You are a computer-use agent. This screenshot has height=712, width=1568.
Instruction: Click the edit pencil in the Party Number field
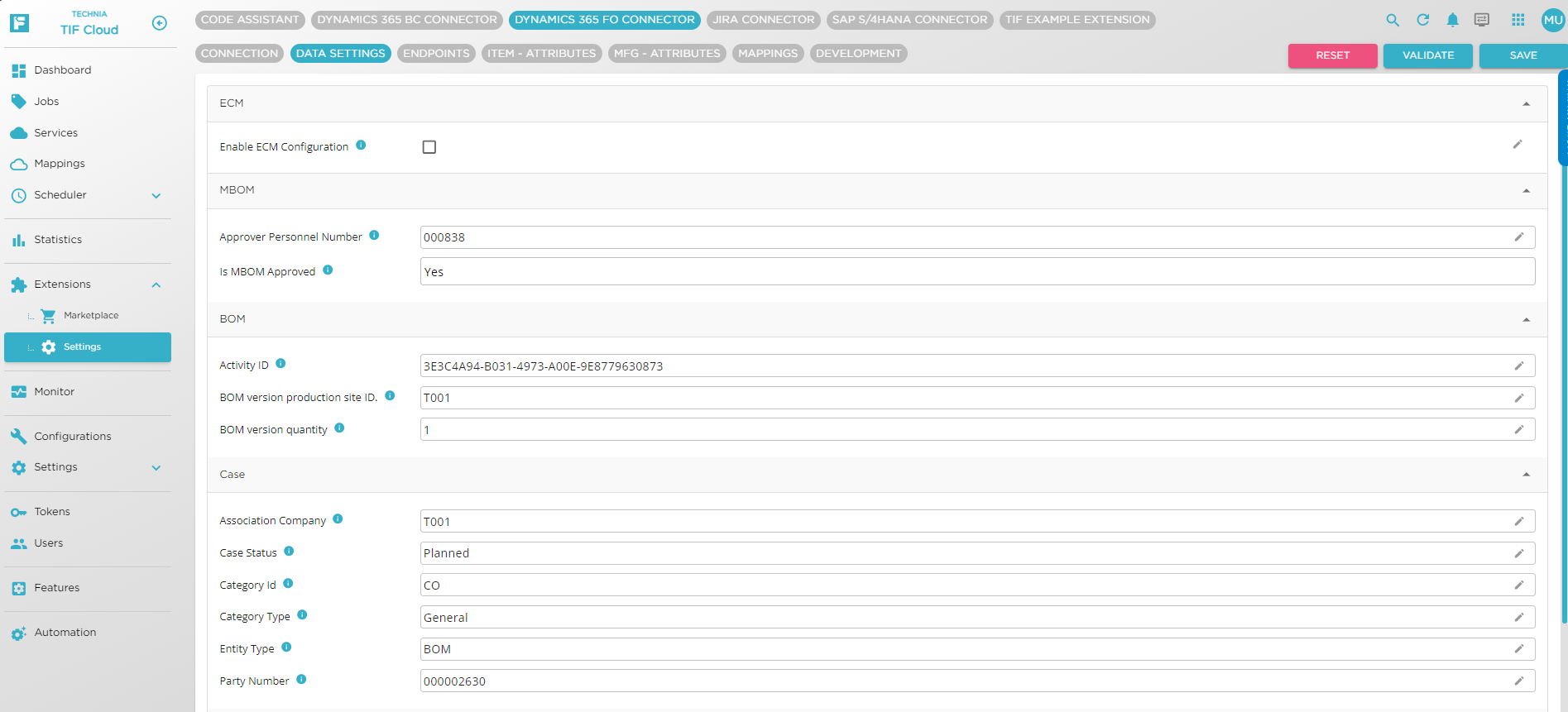coord(1519,681)
